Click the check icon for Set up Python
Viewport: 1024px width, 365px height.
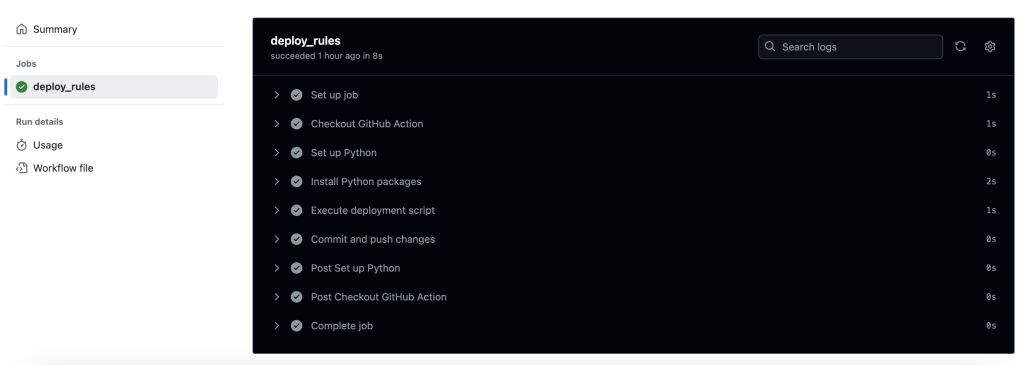coord(296,152)
